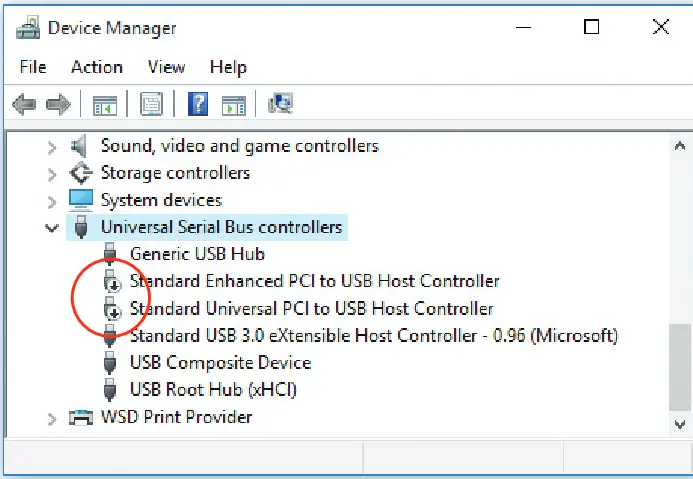
Task: Collapse Universal Serial Bus controllers
Action: pyautogui.click(x=52, y=228)
